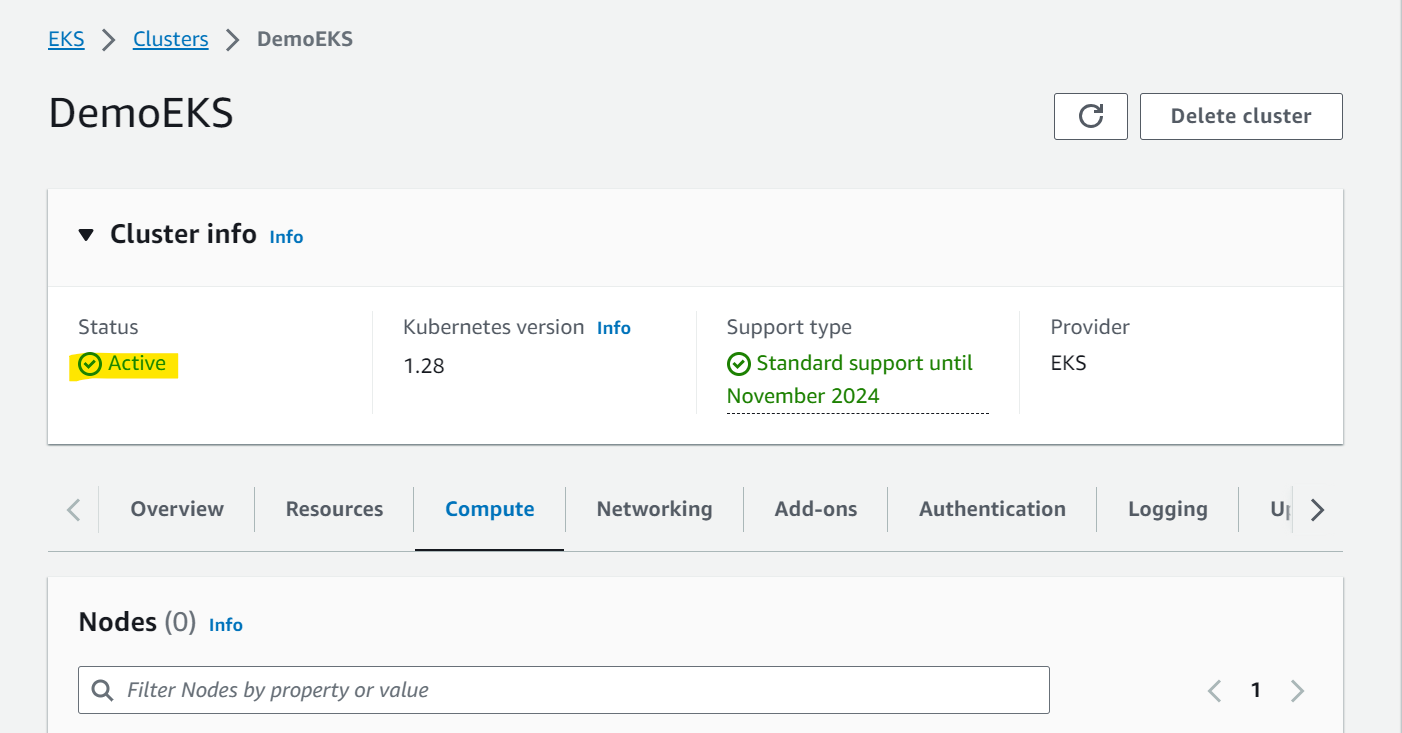
Task: Click the green check icon beside Active status
Action: [90, 364]
